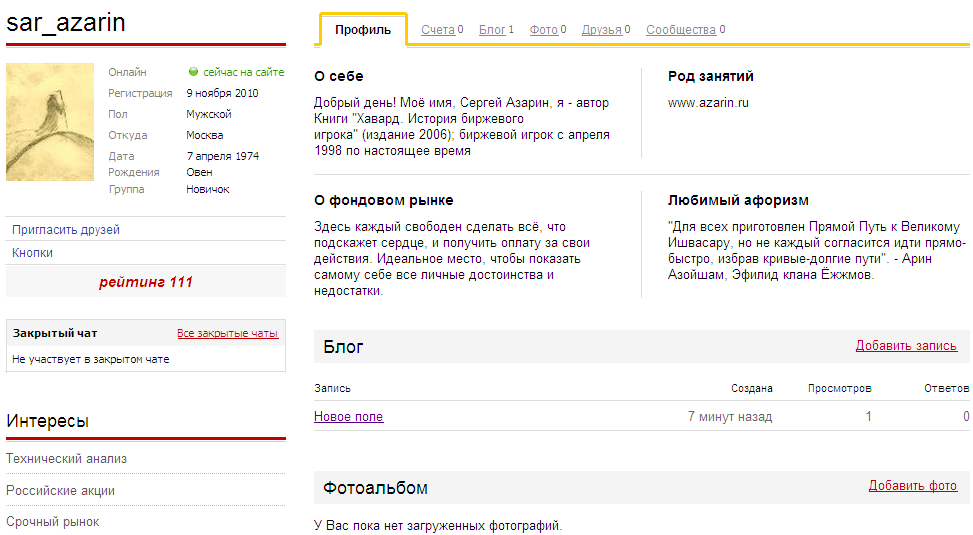The width and height of the screenshot is (973, 535).
Task: Click Добавить запись in the blog section
Action: coord(906,346)
